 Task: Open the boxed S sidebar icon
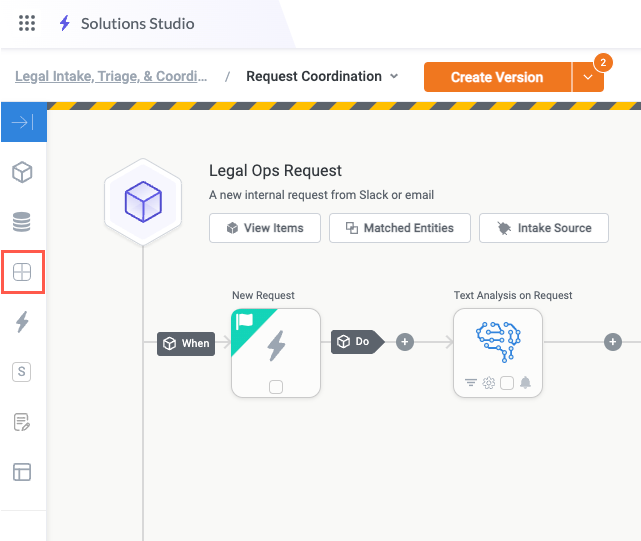[22, 371]
